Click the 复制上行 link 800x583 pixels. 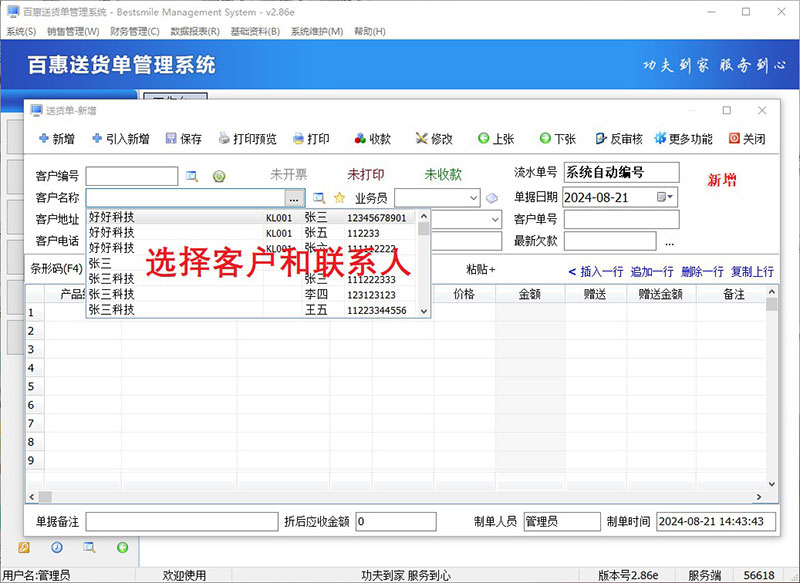pos(752,272)
